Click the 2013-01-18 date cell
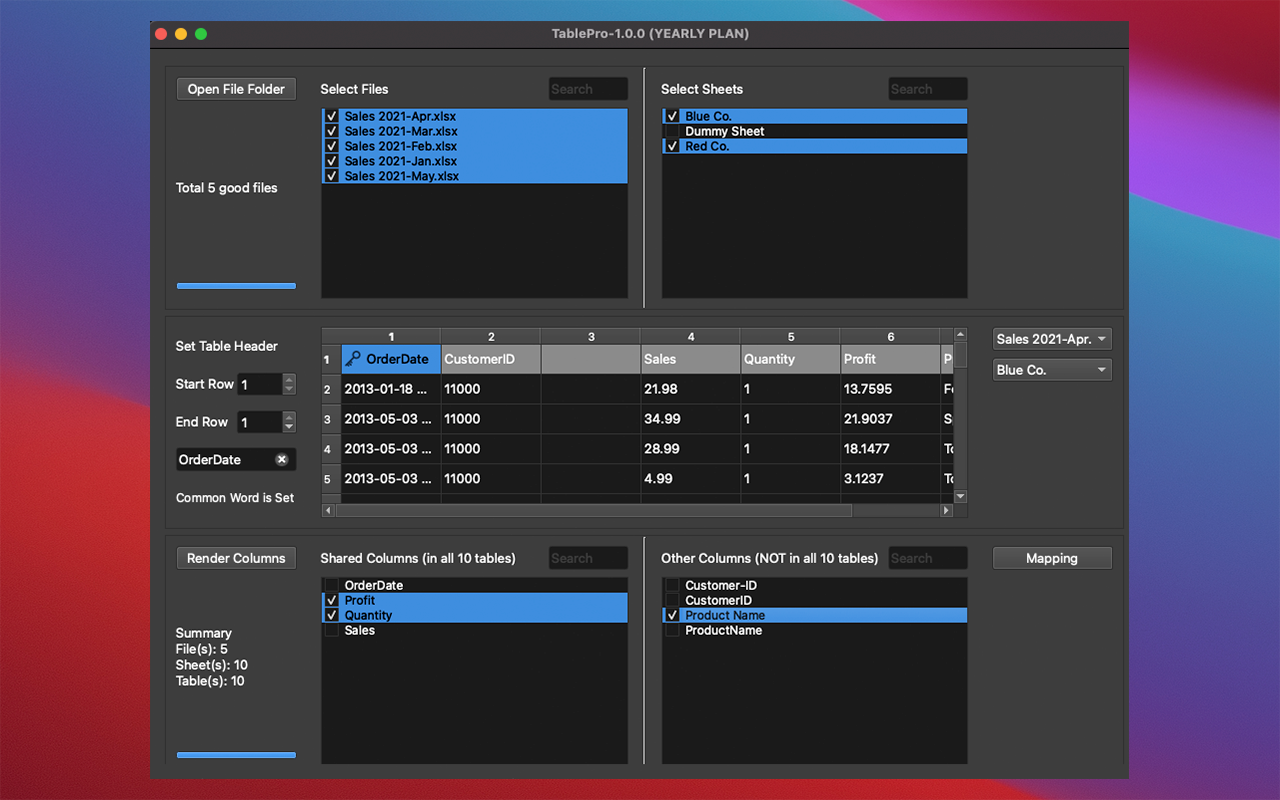 (390, 389)
